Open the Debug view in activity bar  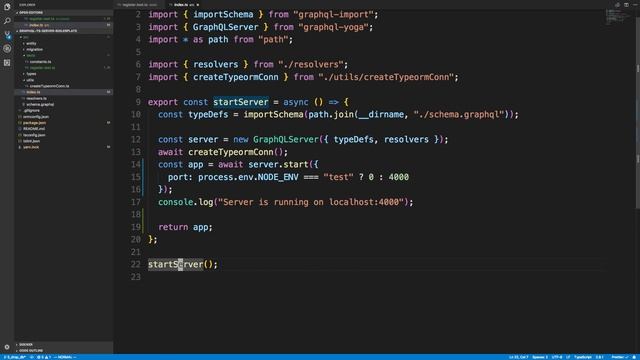click(7, 49)
